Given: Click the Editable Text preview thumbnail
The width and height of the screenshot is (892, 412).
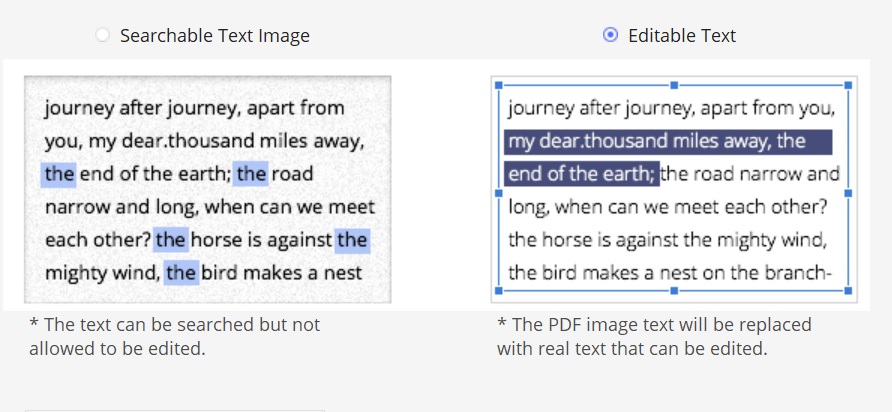Looking at the screenshot, I should point(674,189).
